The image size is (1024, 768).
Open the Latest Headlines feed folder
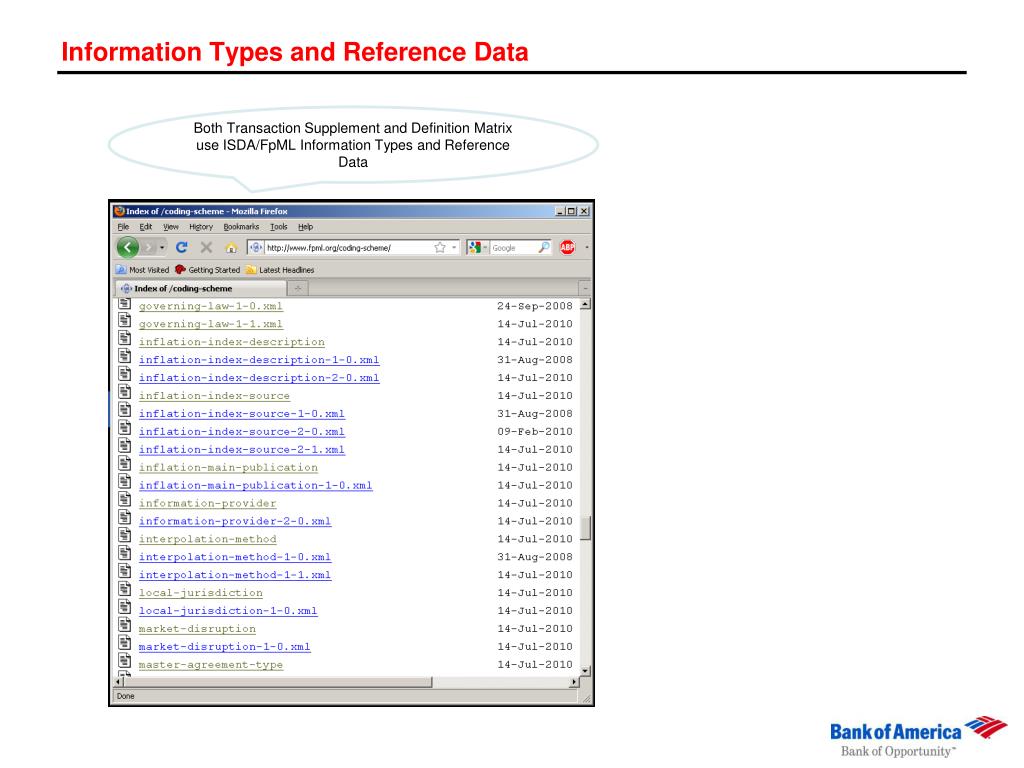(280, 270)
